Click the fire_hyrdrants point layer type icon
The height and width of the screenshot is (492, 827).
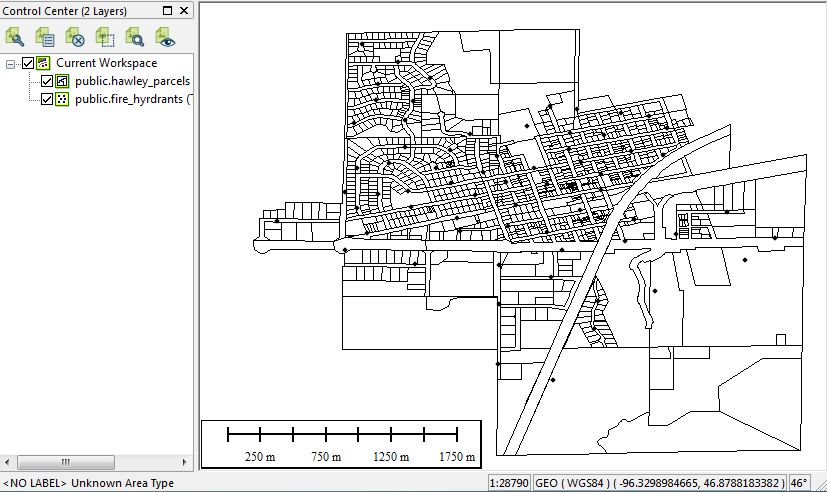(x=62, y=99)
